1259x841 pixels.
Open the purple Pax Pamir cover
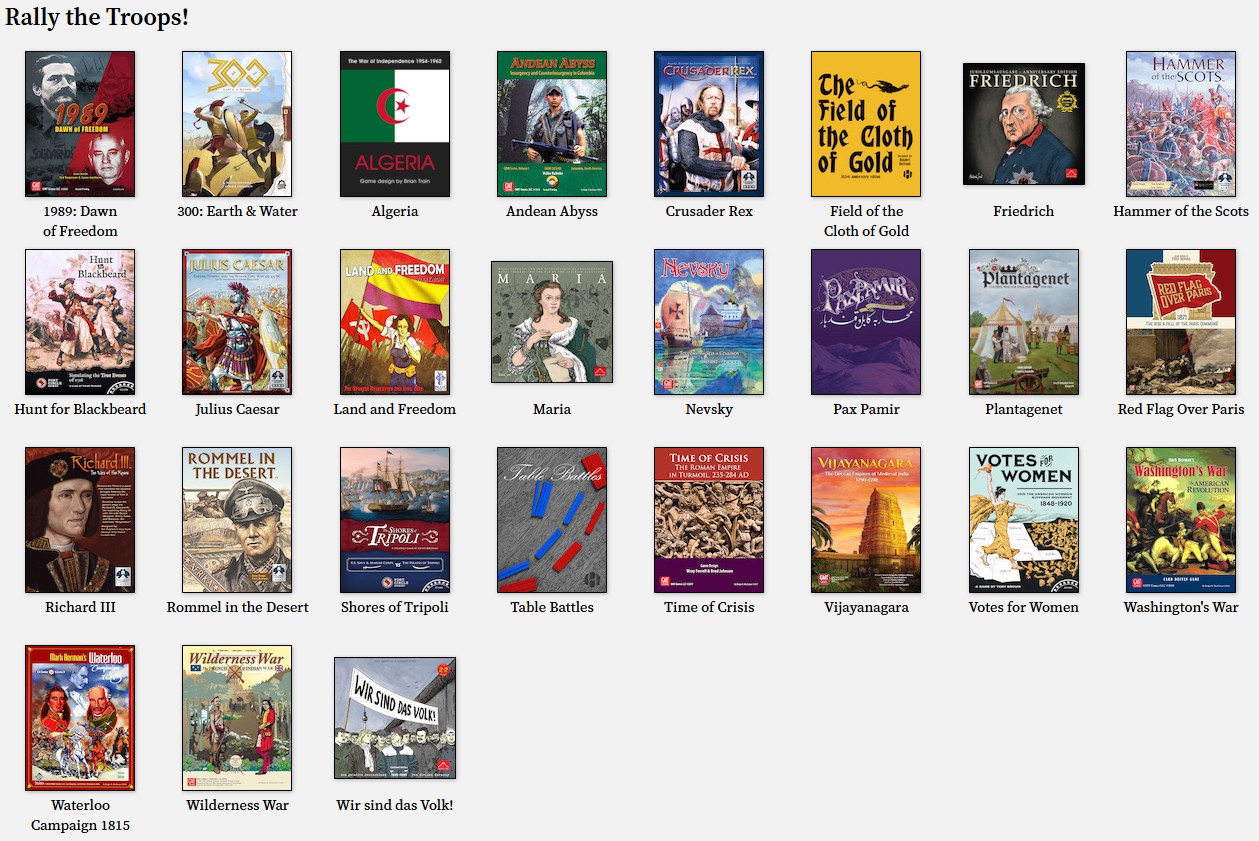pyautogui.click(x=866, y=322)
